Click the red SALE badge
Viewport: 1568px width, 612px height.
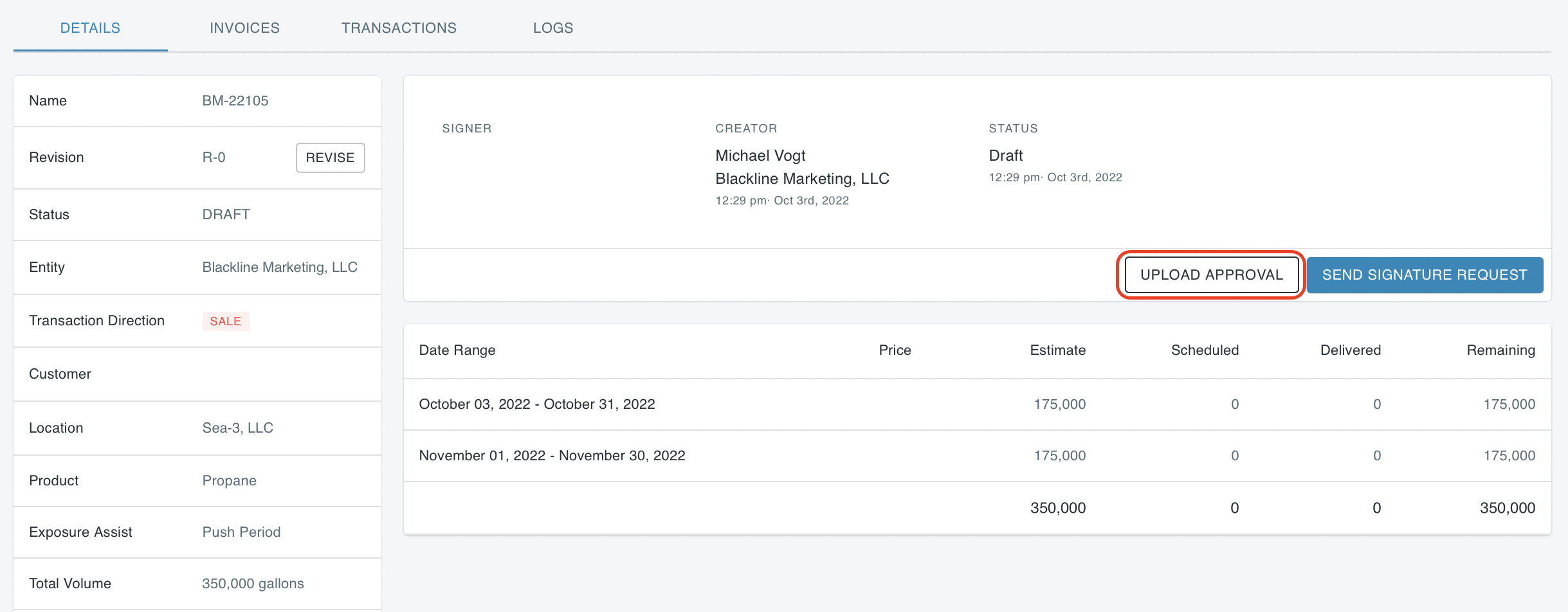225,321
